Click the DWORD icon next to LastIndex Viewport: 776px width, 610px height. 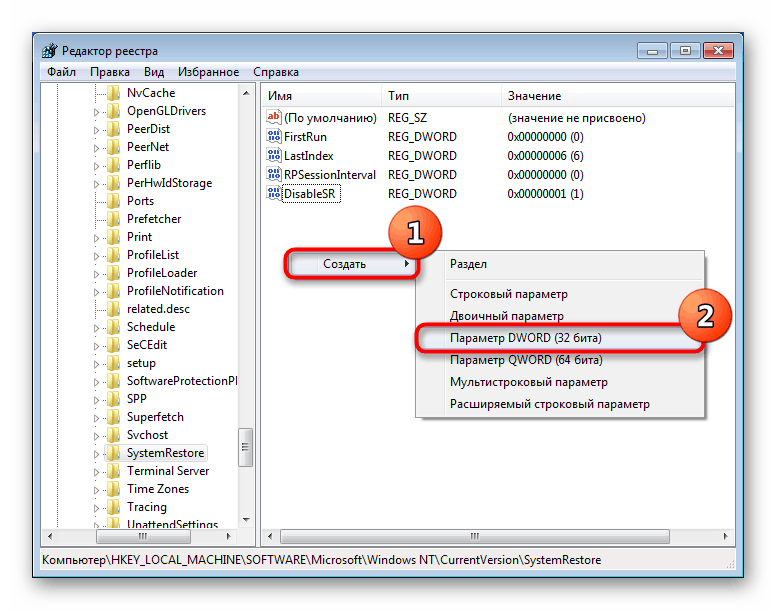click(274, 155)
